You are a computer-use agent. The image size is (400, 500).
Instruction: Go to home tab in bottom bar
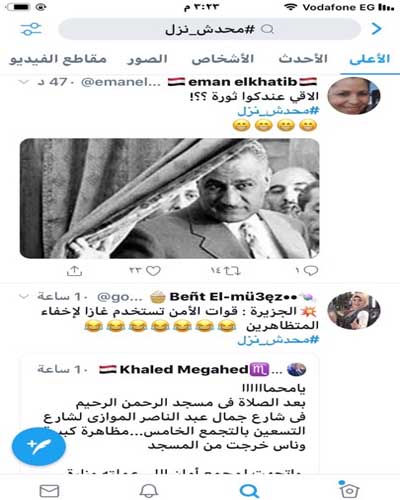348,489
